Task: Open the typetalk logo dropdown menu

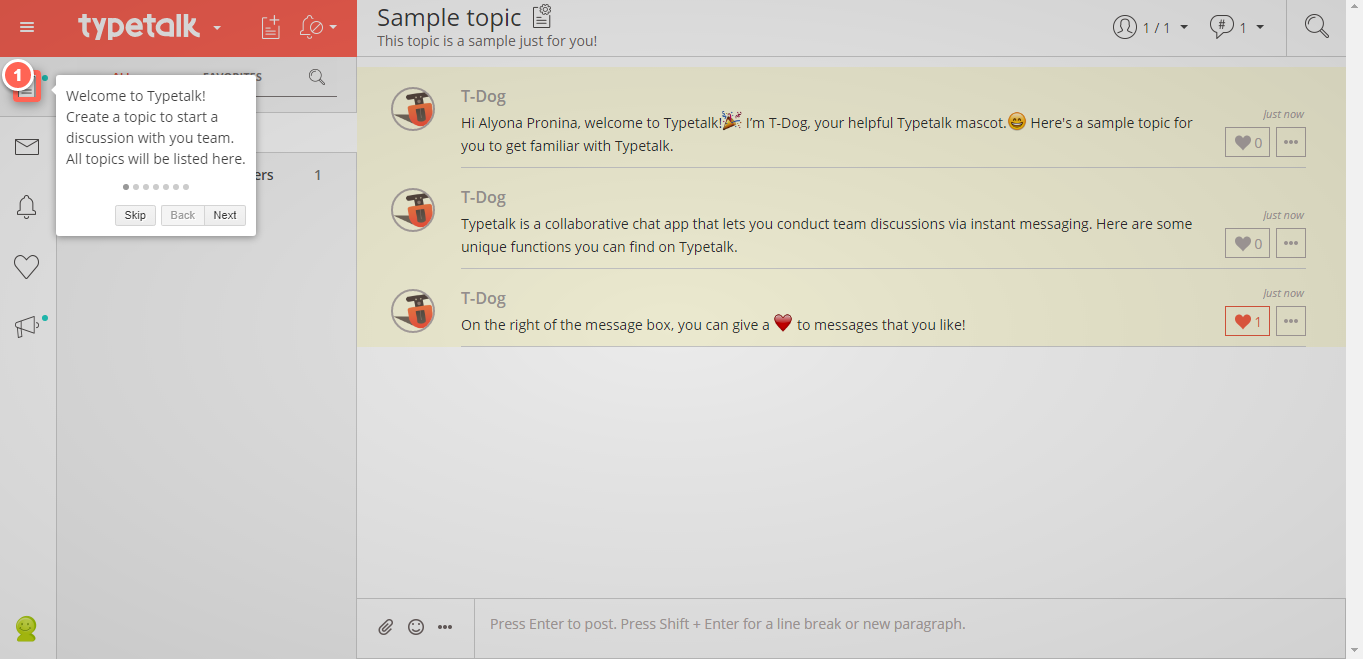Action: click(x=150, y=27)
